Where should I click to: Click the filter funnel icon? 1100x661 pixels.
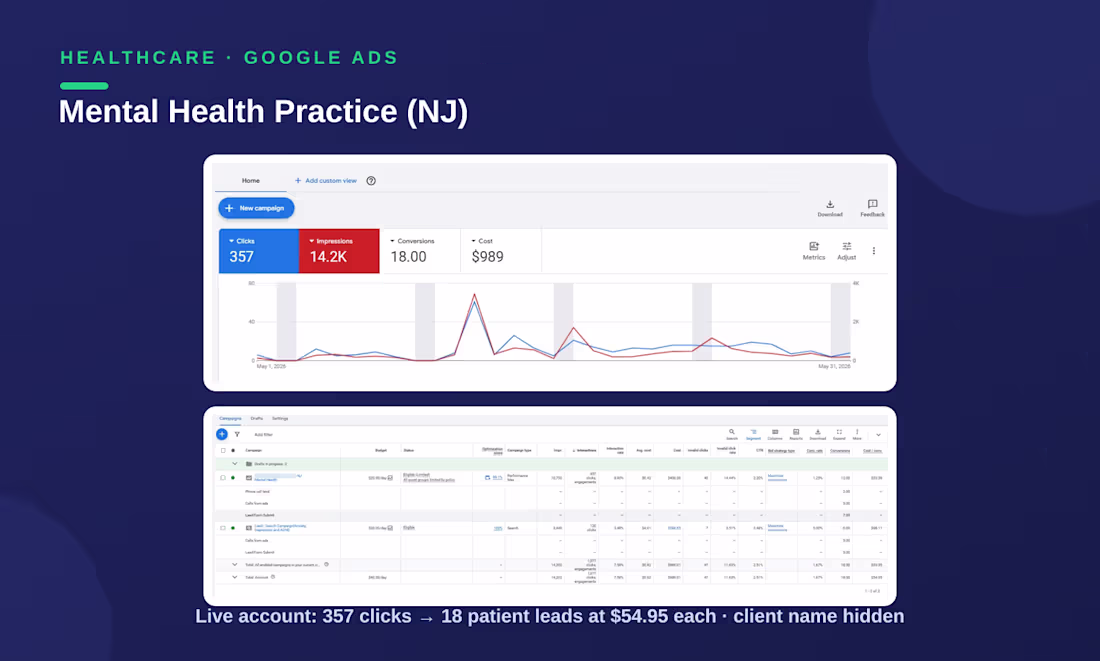(x=237, y=434)
